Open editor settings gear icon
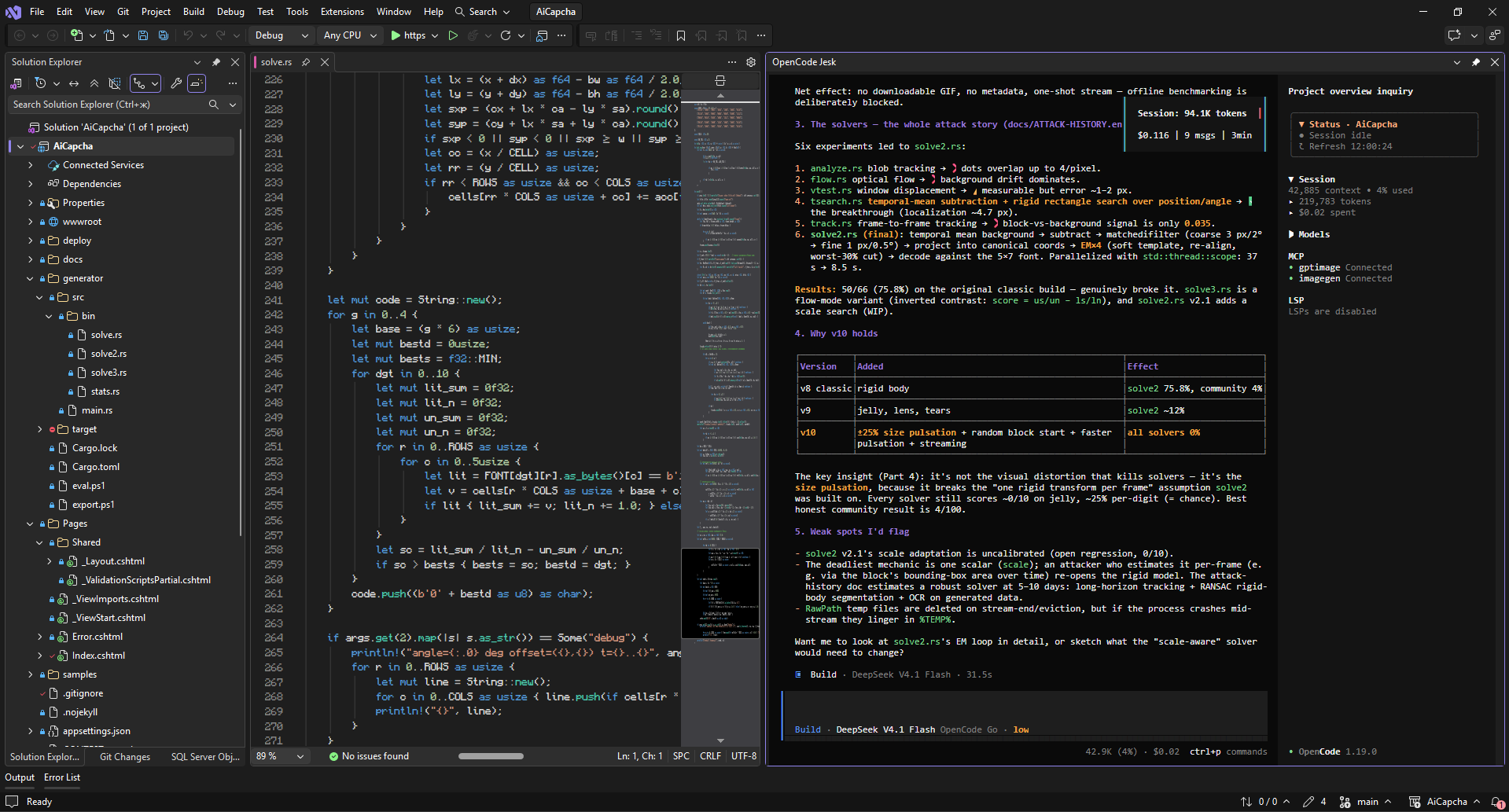Viewport: 1509px width, 812px height. tap(751, 62)
